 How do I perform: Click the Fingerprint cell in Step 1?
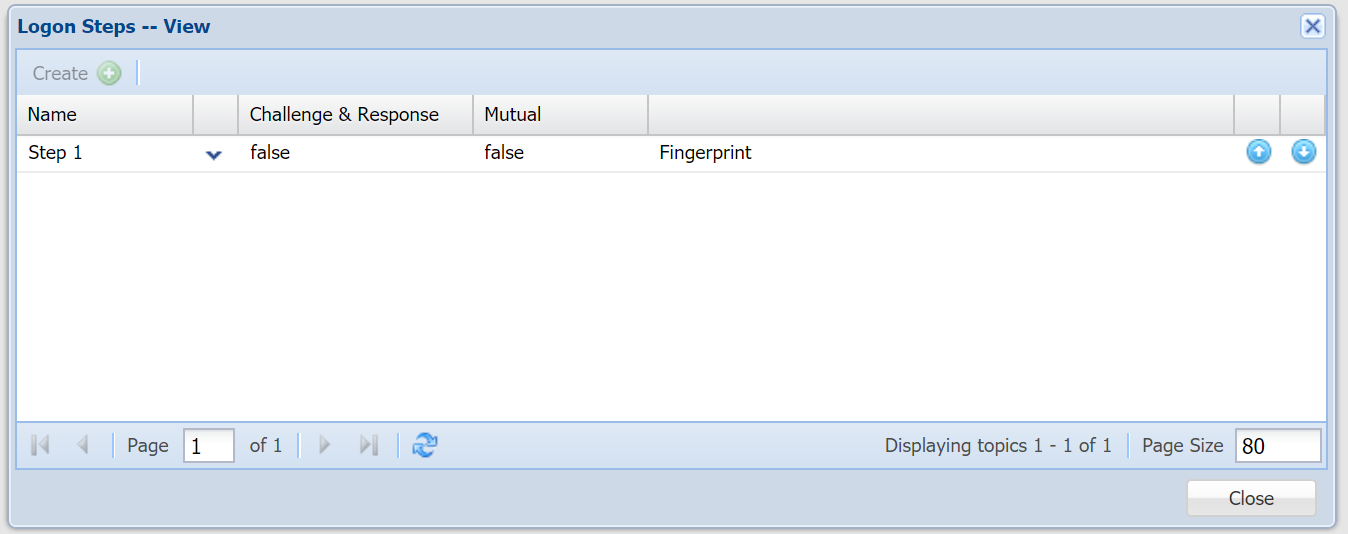point(705,153)
